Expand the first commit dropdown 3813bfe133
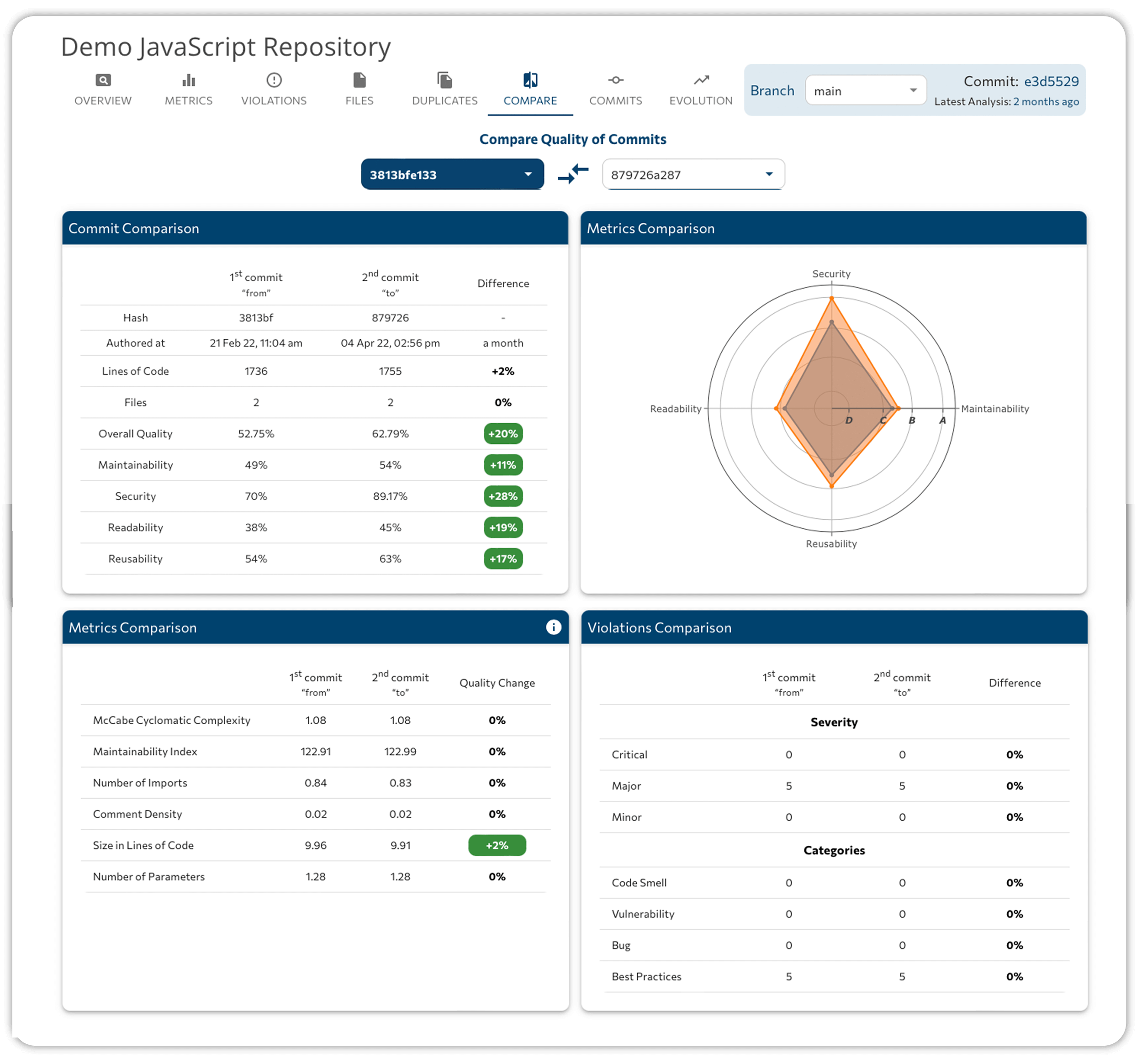 [x=452, y=174]
